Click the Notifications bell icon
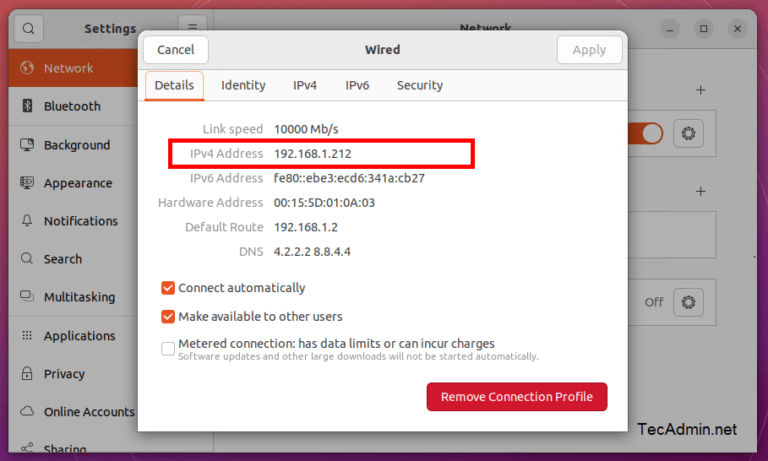Screen dimensions: 768x461 (27, 221)
